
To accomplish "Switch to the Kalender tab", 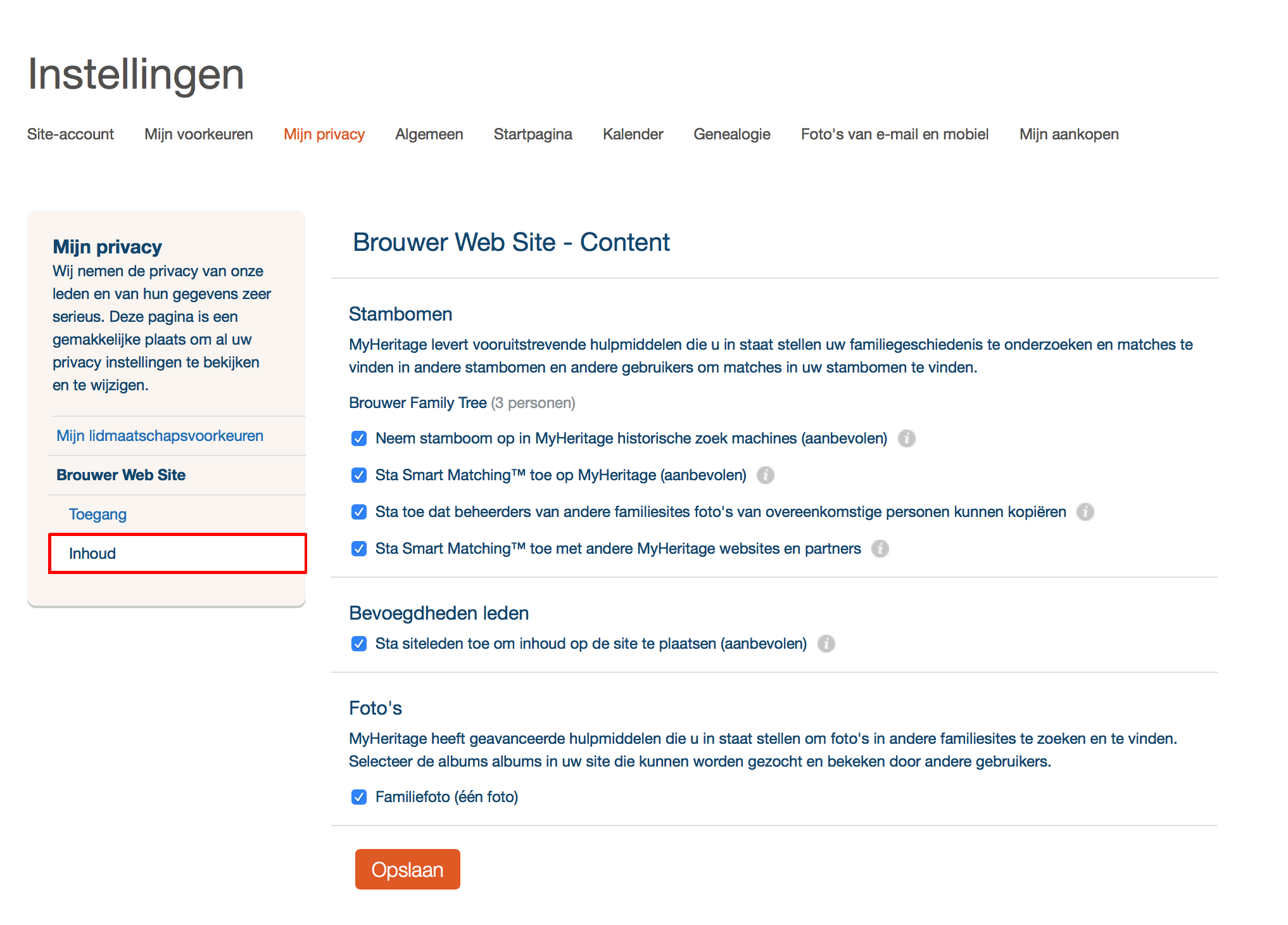I will point(633,134).
